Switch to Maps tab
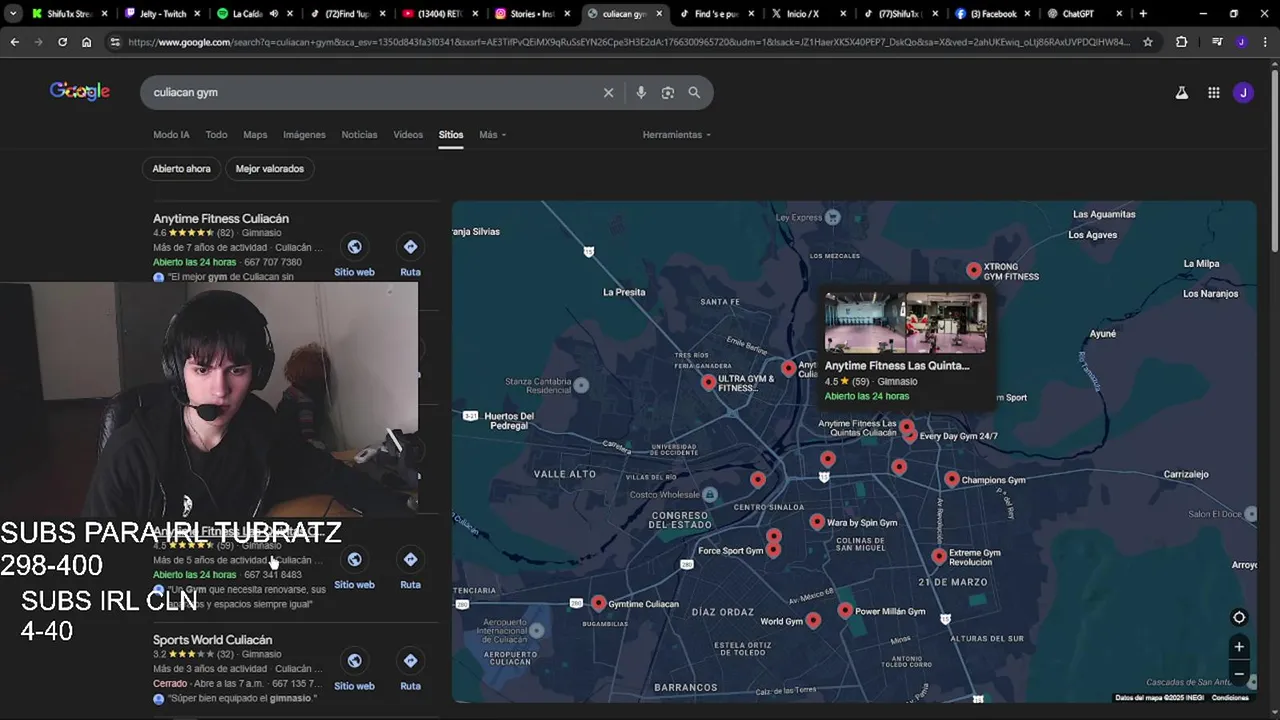 255,135
